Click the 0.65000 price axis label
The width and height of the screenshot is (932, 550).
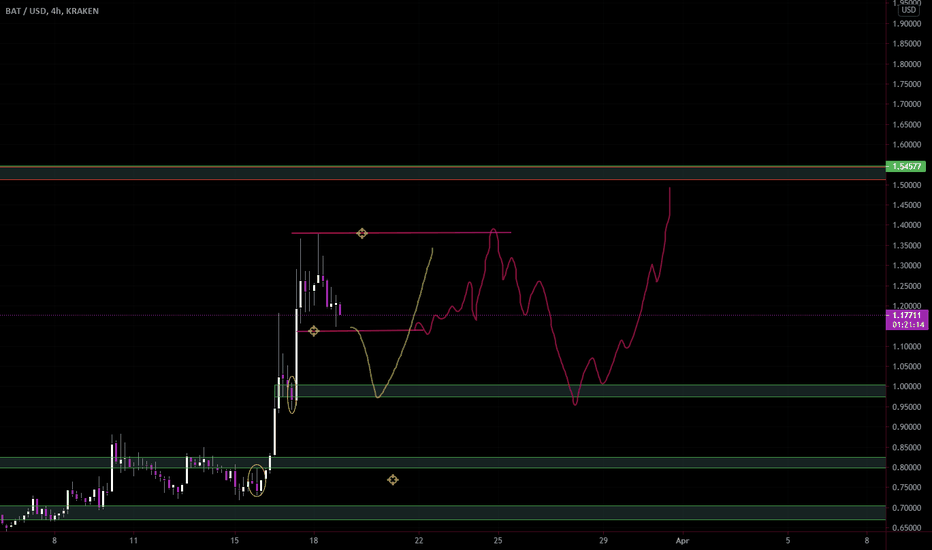tap(906, 528)
